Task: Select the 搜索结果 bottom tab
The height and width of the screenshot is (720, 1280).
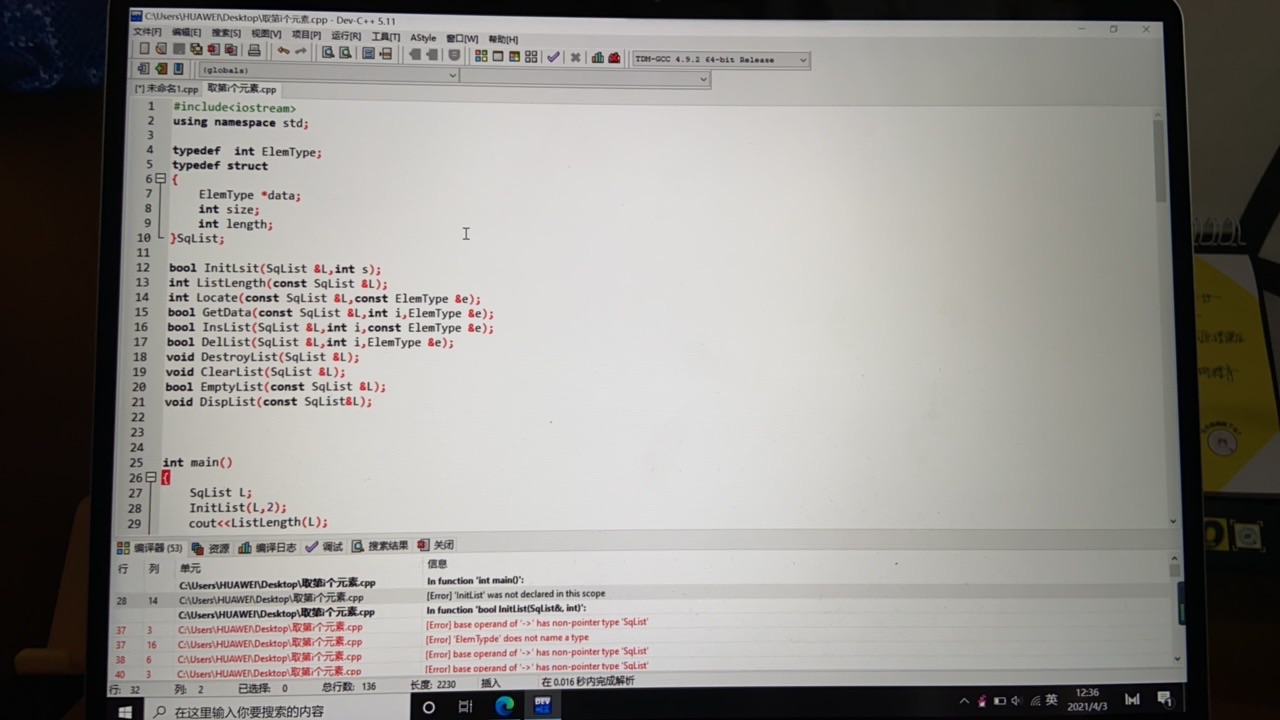Action: (x=380, y=546)
